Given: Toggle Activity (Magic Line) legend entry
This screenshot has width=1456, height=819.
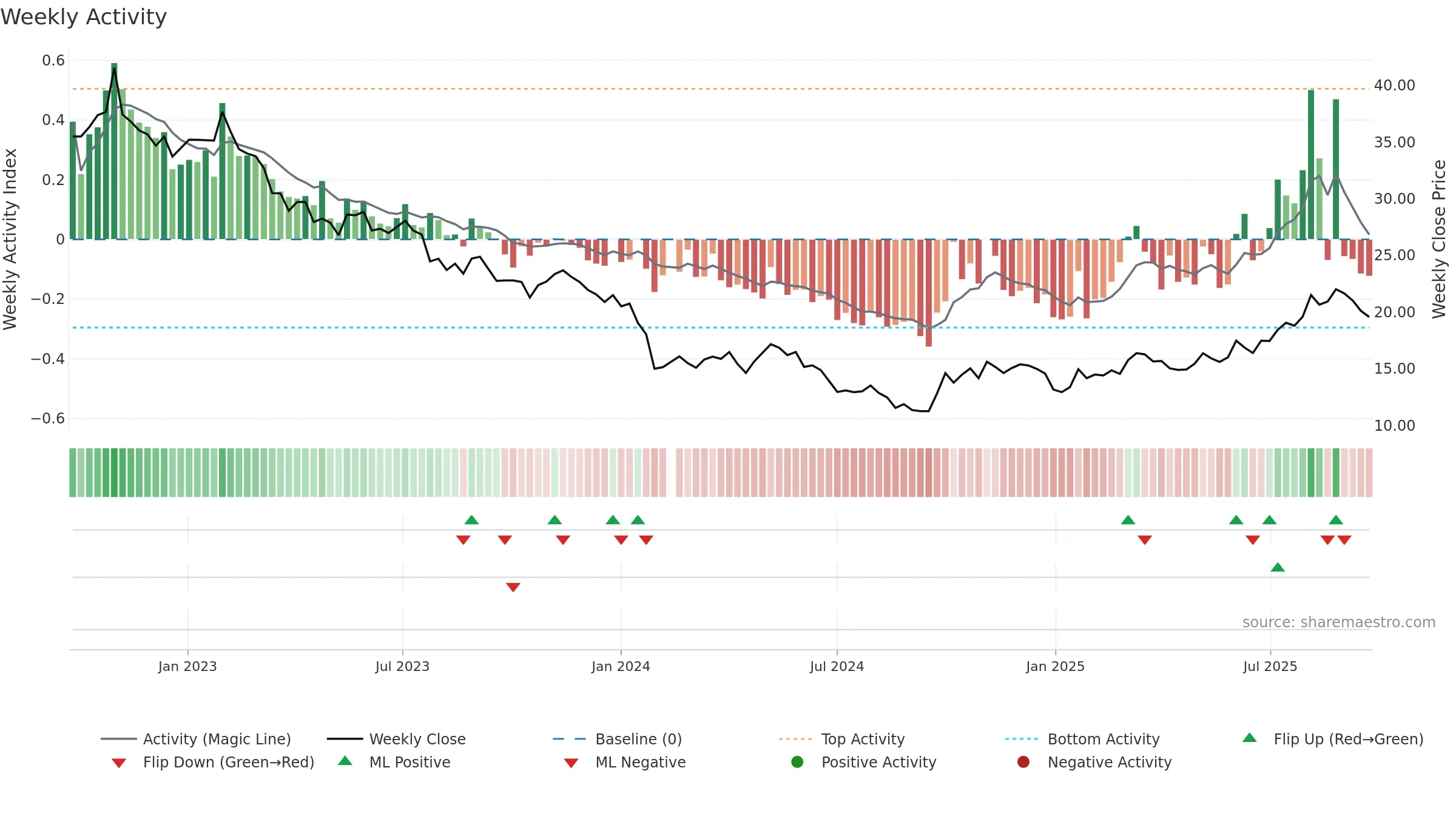Looking at the screenshot, I should tap(195, 739).
